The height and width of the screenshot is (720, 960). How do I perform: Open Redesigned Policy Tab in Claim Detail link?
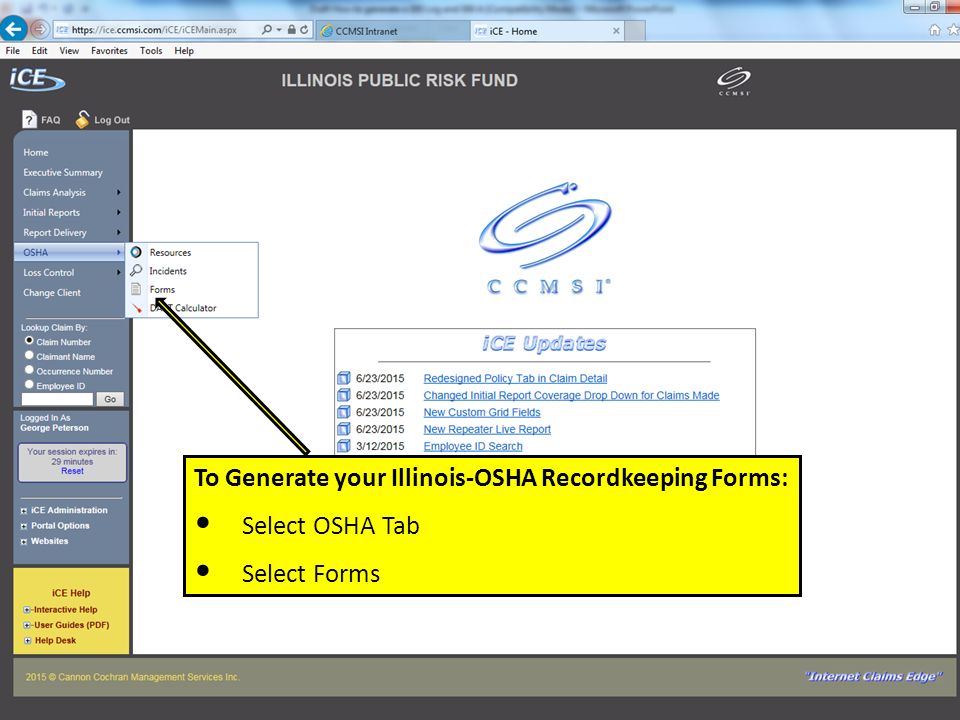pos(516,378)
